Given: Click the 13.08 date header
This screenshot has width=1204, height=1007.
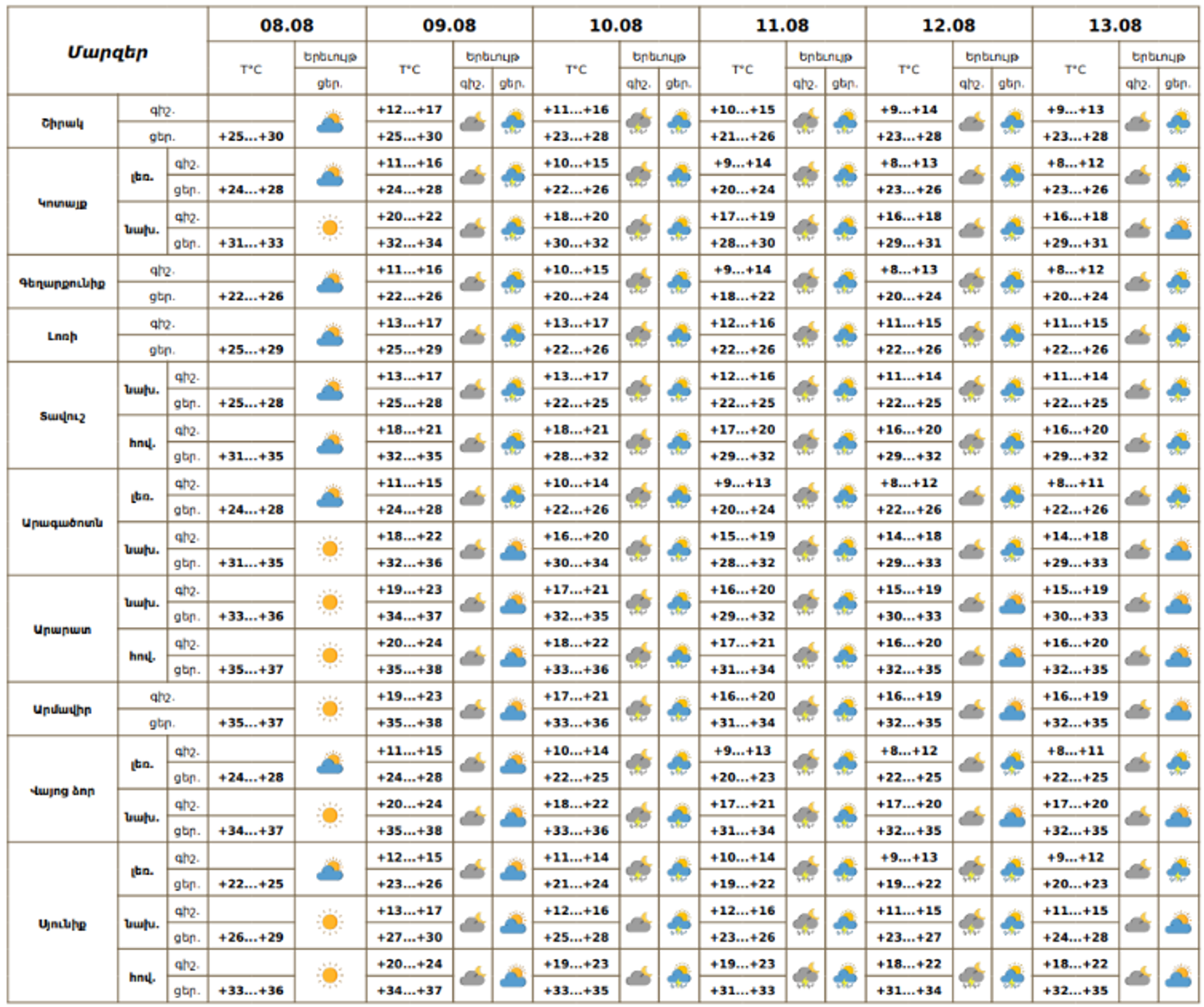Looking at the screenshot, I should point(1115,25).
